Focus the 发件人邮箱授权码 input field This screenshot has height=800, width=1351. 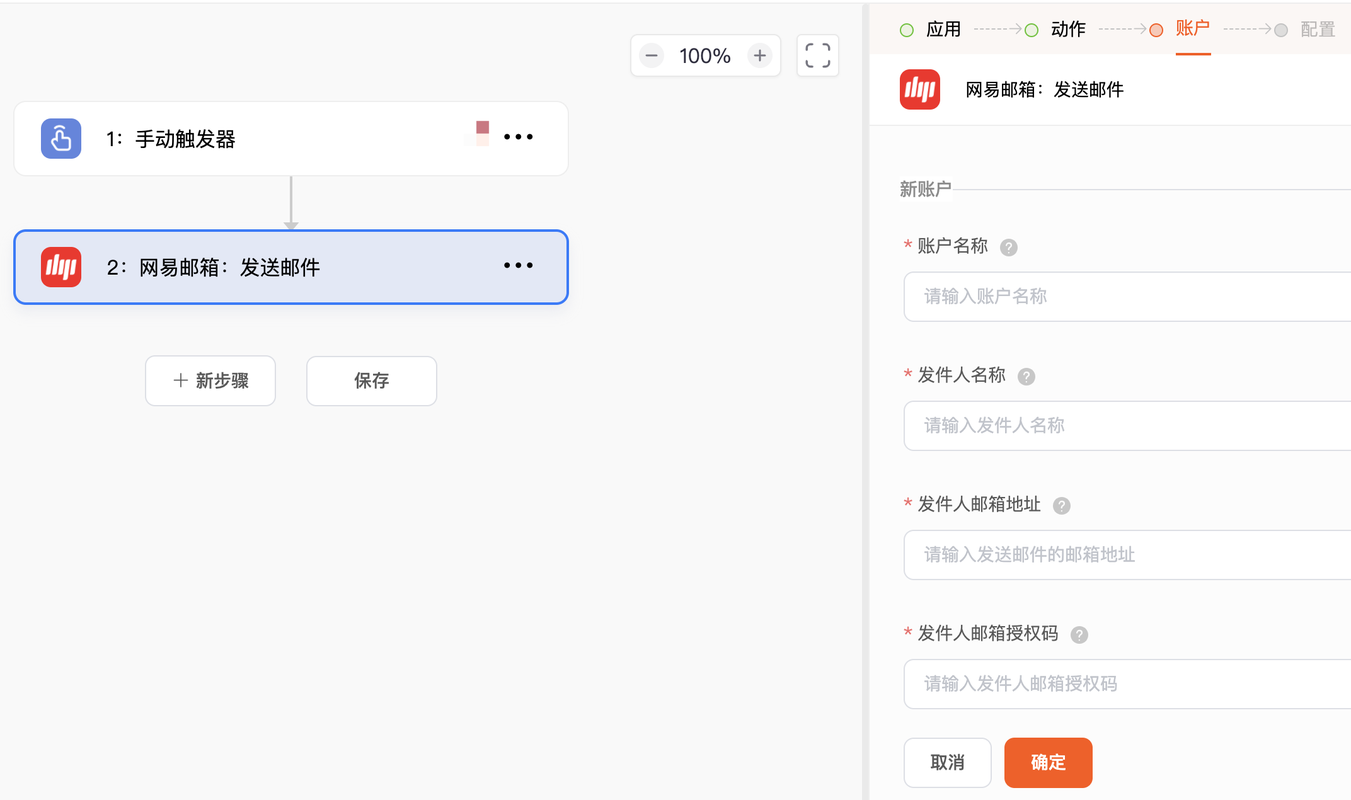pos(1127,683)
